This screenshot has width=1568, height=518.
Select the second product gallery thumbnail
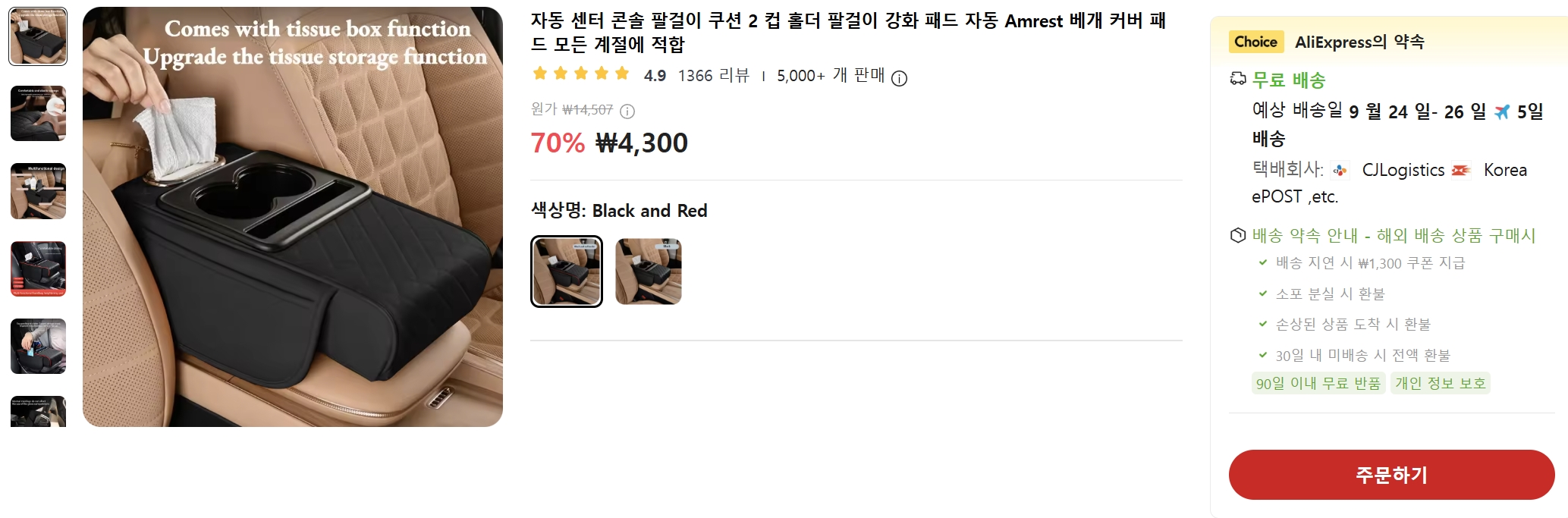(x=38, y=114)
